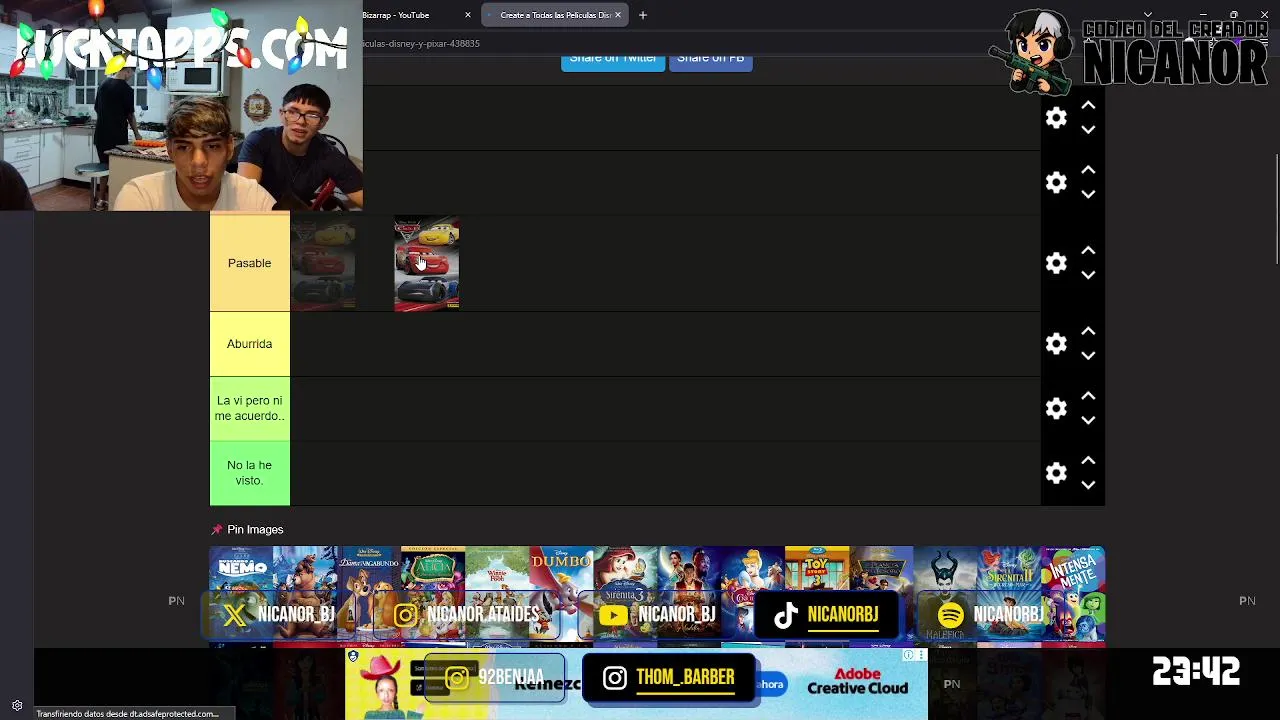The height and width of the screenshot is (720, 1280).
Task: Move the row above Pasable up
Action: [1088, 170]
